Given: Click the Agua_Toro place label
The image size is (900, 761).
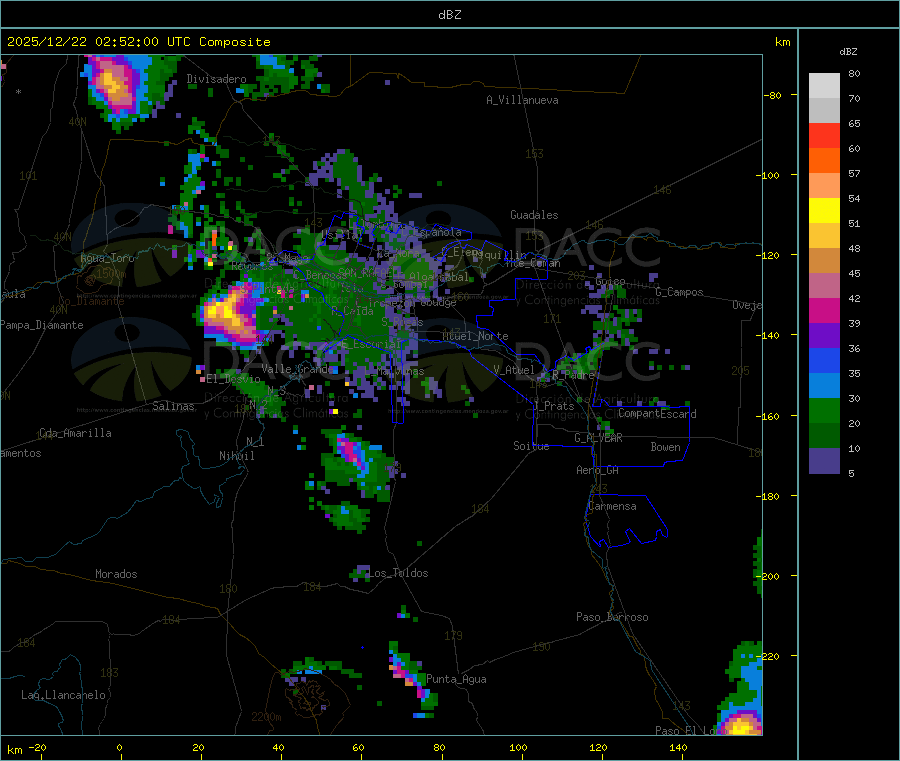Looking at the screenshot, I should click(107, 258).
